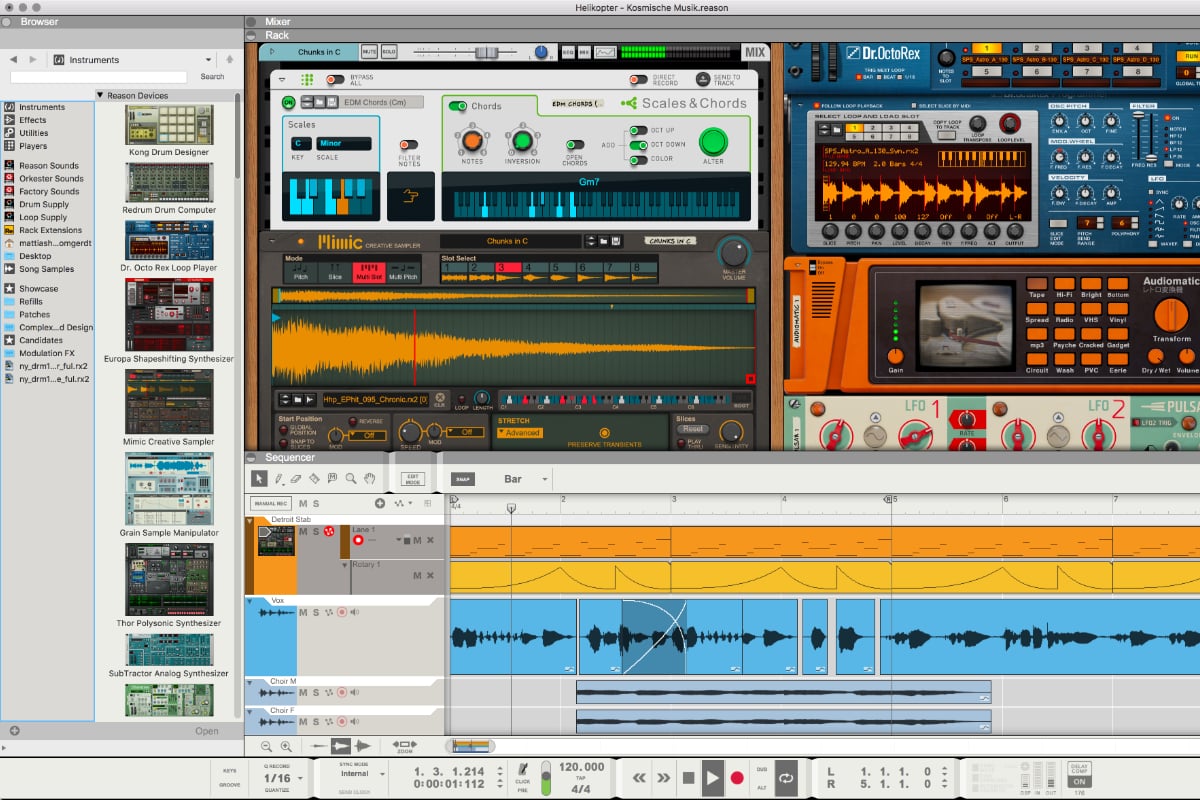Toggle the Chords section switch
The width and height of the screenshot is (1200, 800).
point(458,106)
